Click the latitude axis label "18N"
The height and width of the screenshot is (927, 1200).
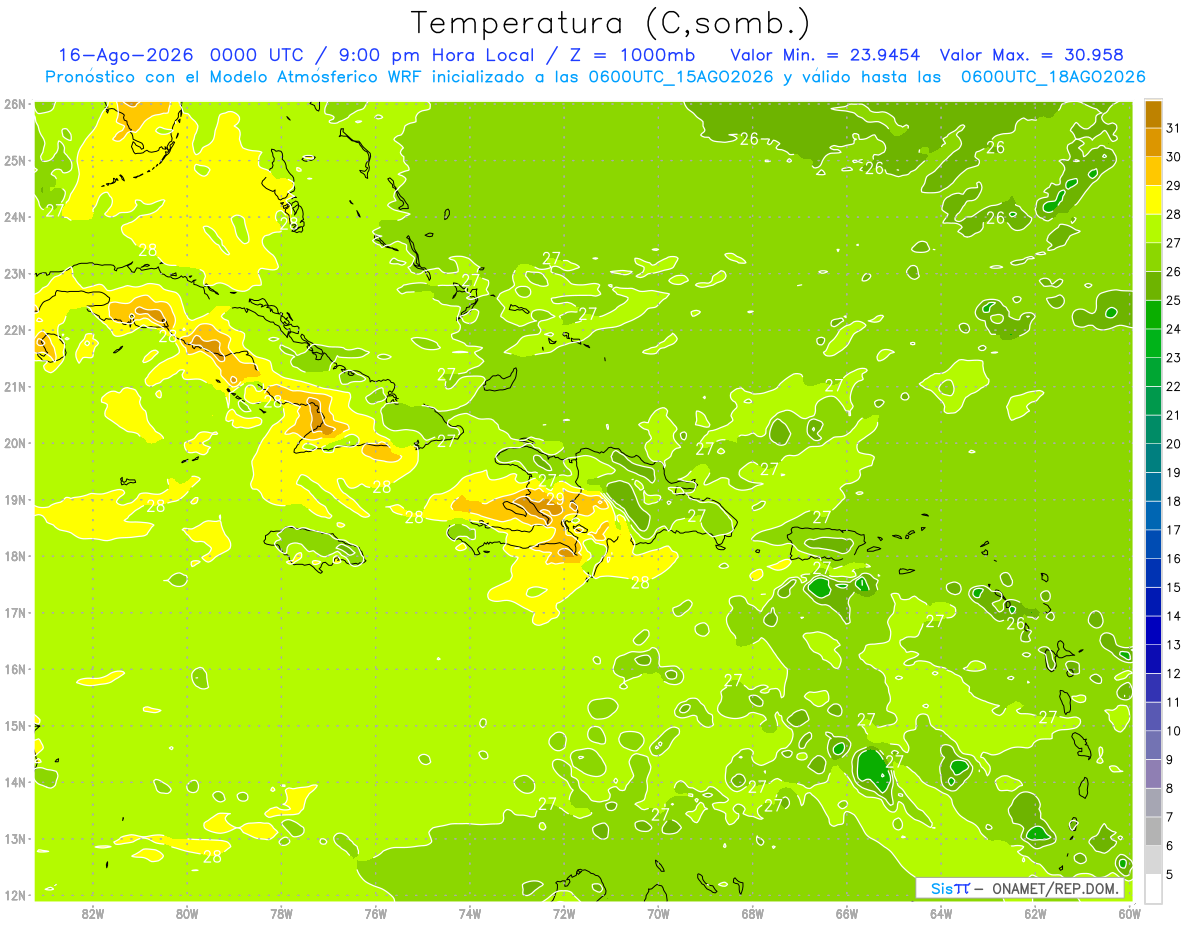click(15, 556)
